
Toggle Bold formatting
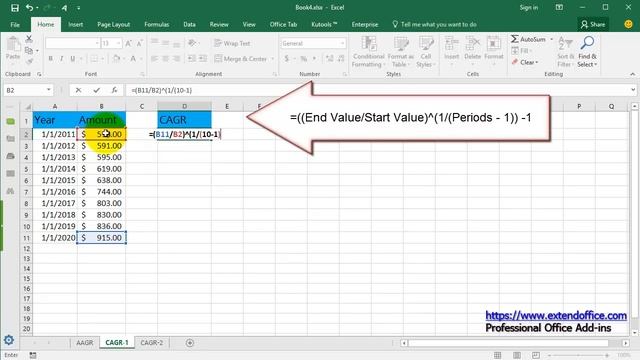click(x=51, y=59)
